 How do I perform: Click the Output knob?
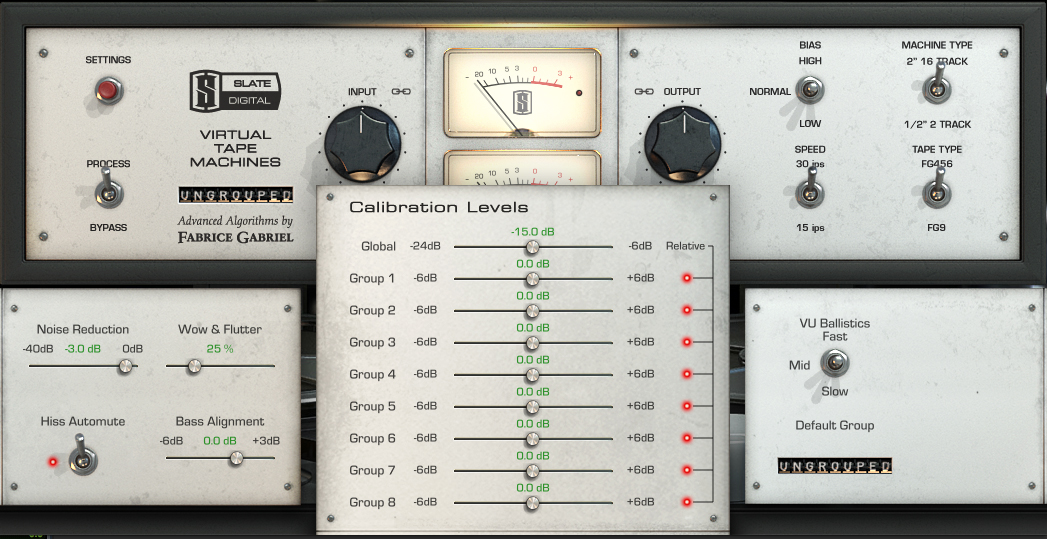click(x=683, y=144)
